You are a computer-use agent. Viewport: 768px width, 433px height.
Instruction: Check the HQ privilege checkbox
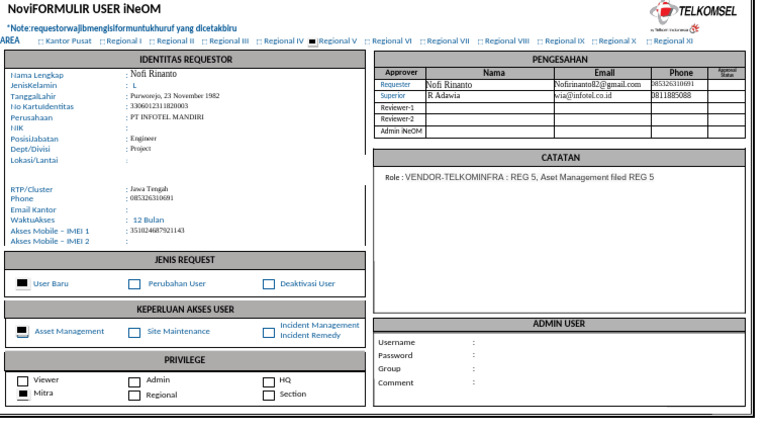pyautogui.click(x=268, y=382)
